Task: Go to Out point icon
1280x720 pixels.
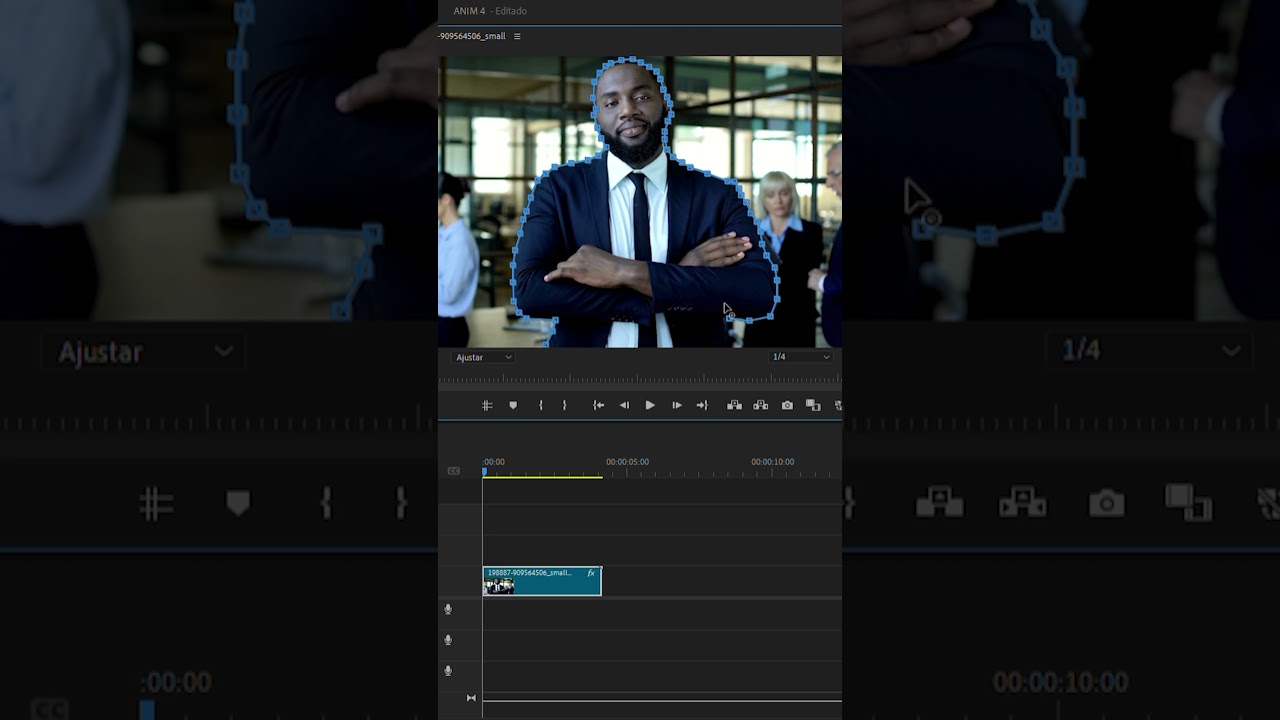Action: tap(702, 405)
